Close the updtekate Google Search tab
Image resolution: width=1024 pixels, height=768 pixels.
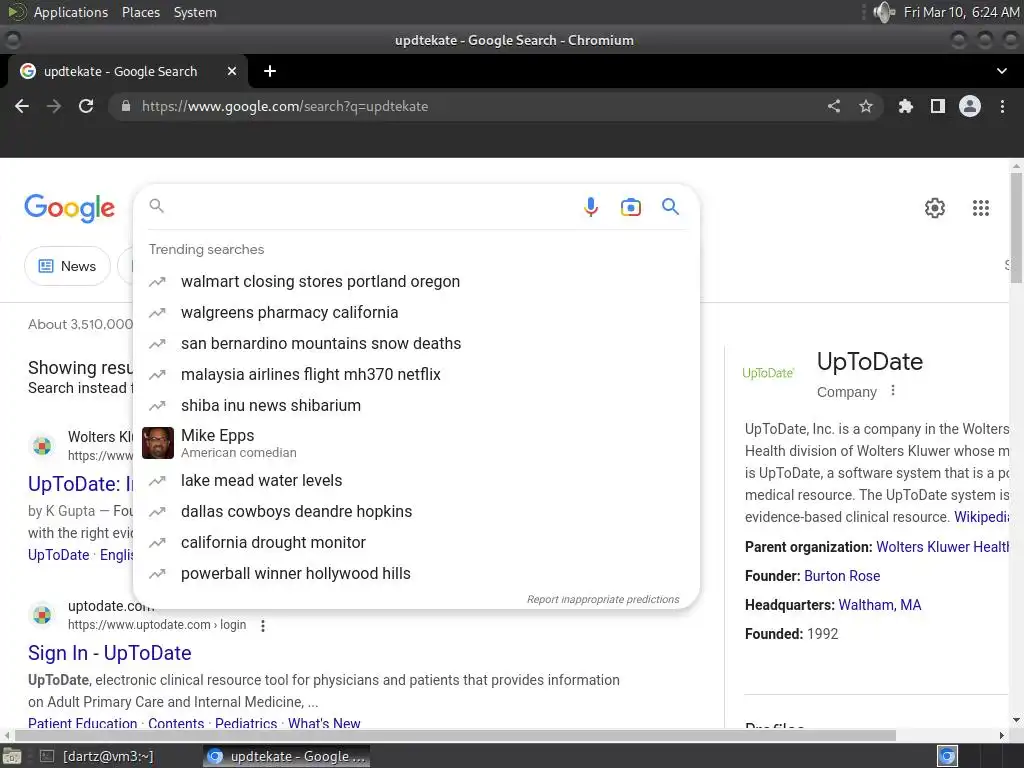[x=232, y=71]
